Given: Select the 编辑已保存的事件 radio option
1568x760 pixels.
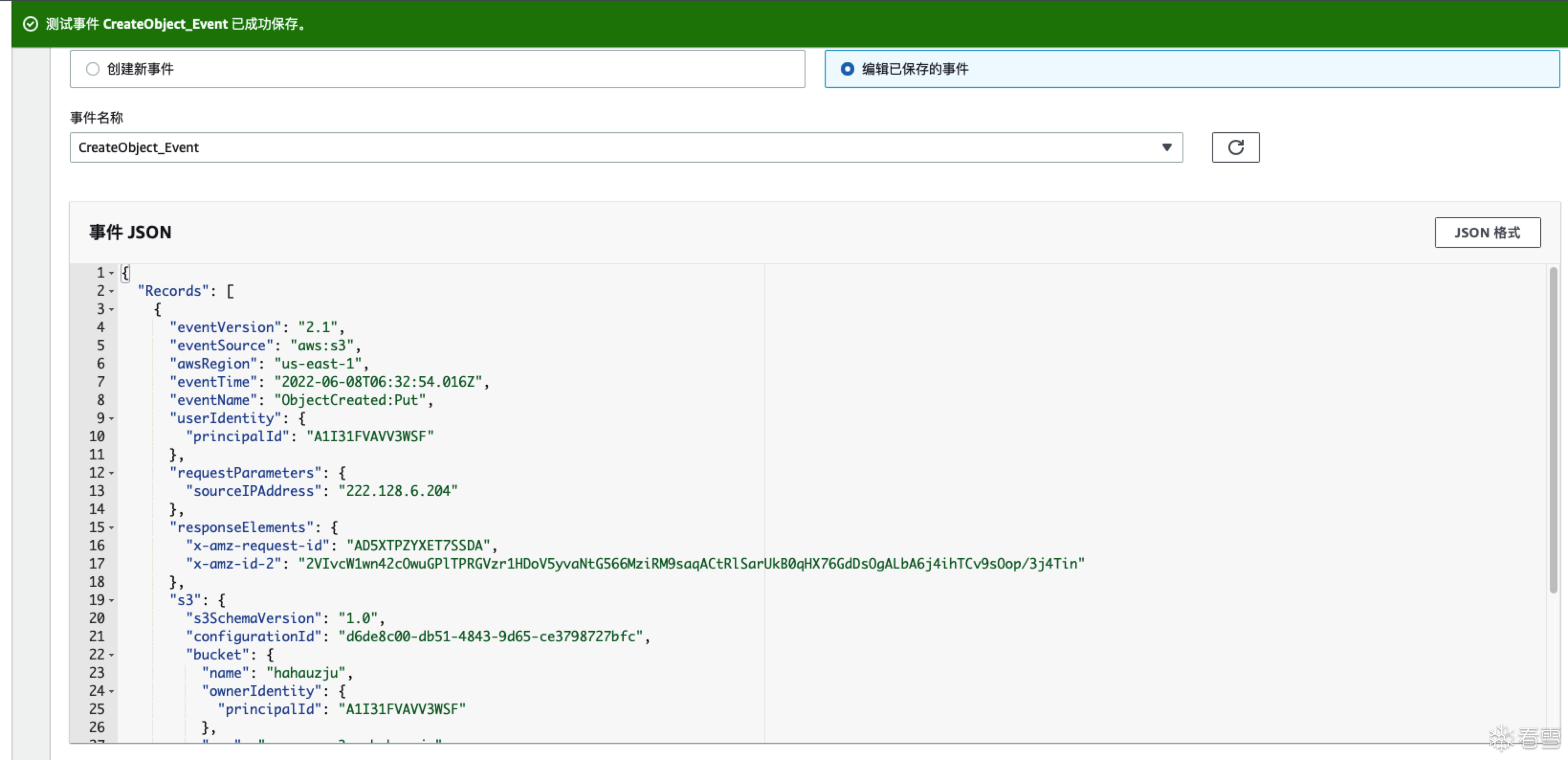Looking at the screenshot, I should pos(847,69).
